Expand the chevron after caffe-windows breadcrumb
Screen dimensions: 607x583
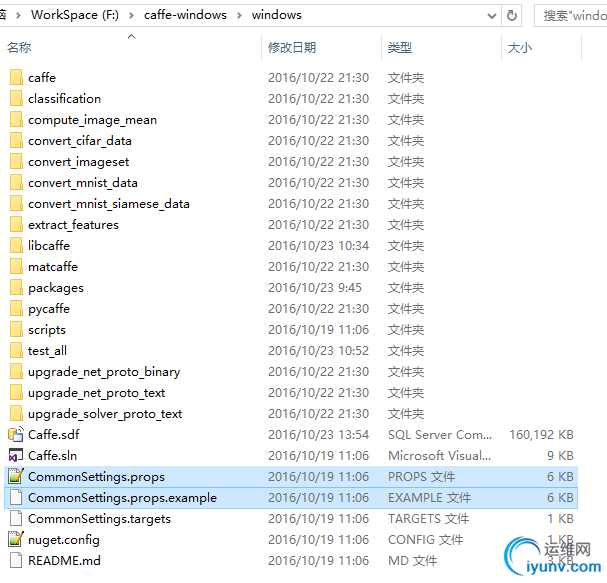(239, 15)
